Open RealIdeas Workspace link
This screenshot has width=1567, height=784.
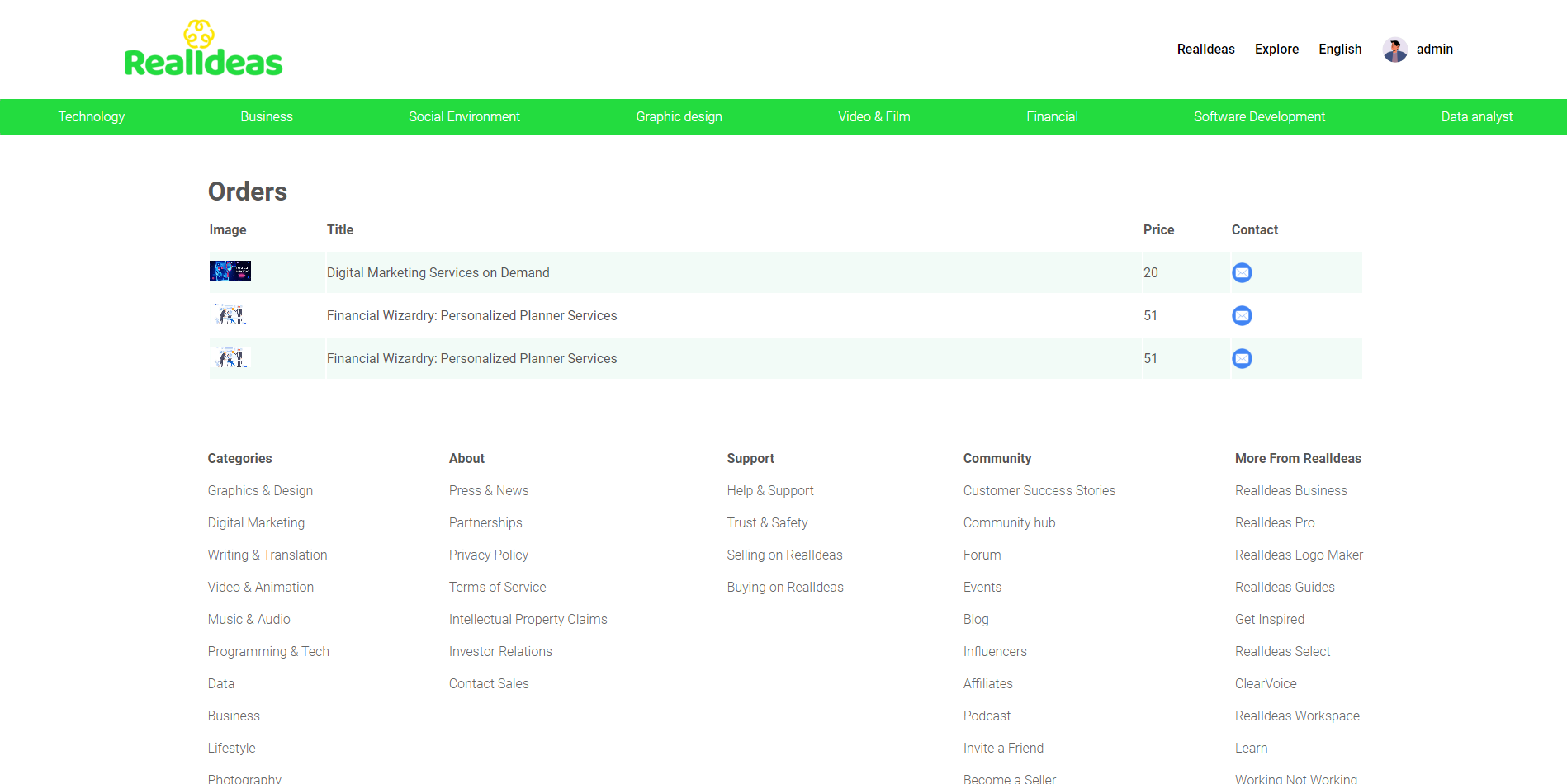click(1298, 716)
